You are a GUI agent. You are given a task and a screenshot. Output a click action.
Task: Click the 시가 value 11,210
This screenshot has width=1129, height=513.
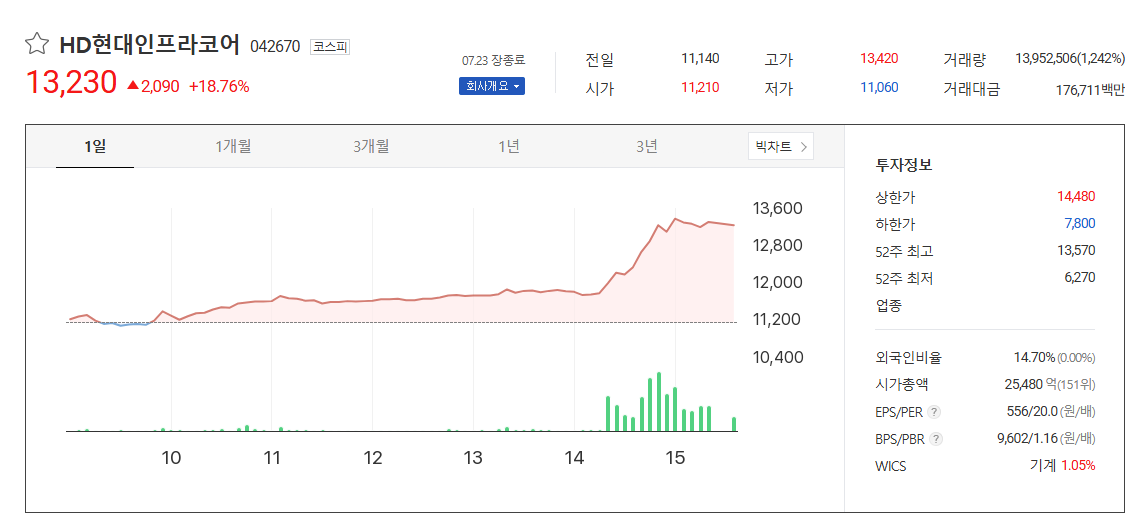(x=700, y=88)
